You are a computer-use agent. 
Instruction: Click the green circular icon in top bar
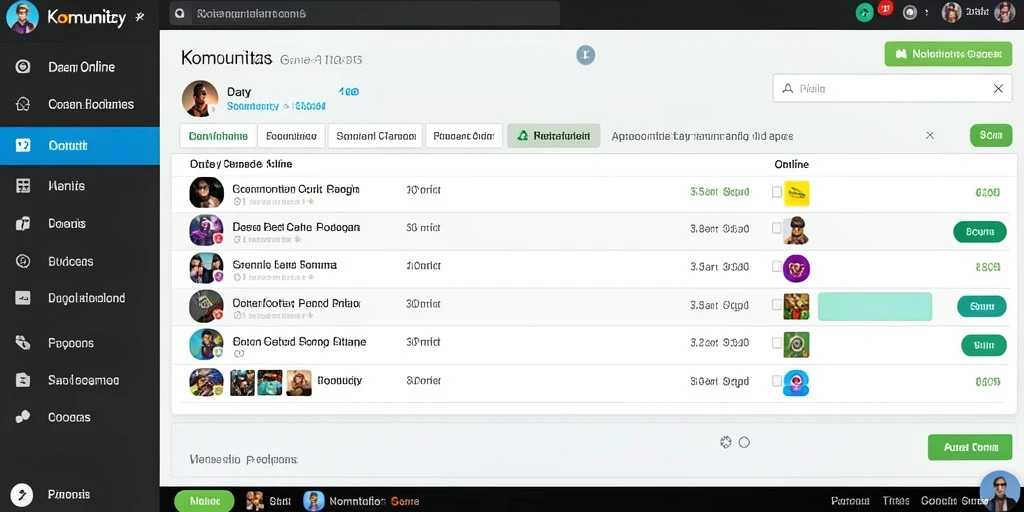click(x=865, y=12)
